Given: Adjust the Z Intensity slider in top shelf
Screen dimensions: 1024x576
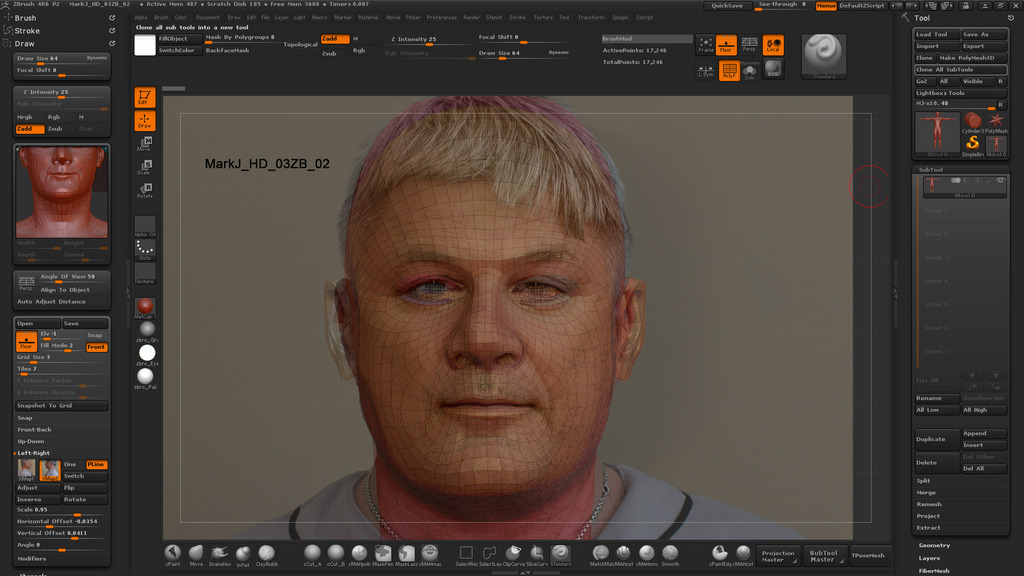Looking at the screenshot, I should coord(429,41).
